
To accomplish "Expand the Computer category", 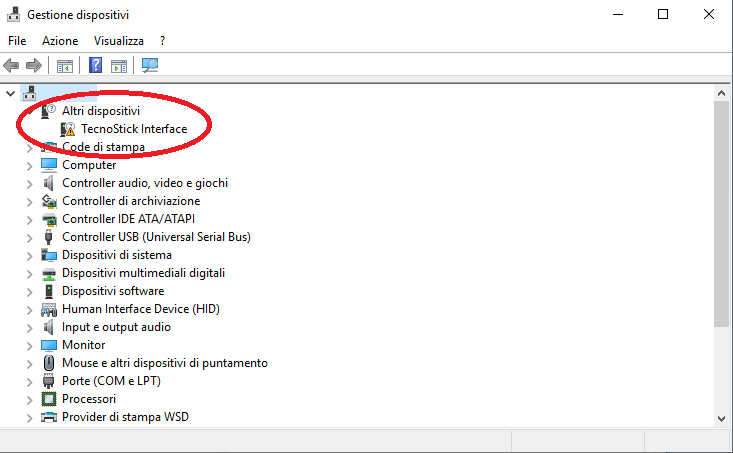I will click(x=29, y=166).
